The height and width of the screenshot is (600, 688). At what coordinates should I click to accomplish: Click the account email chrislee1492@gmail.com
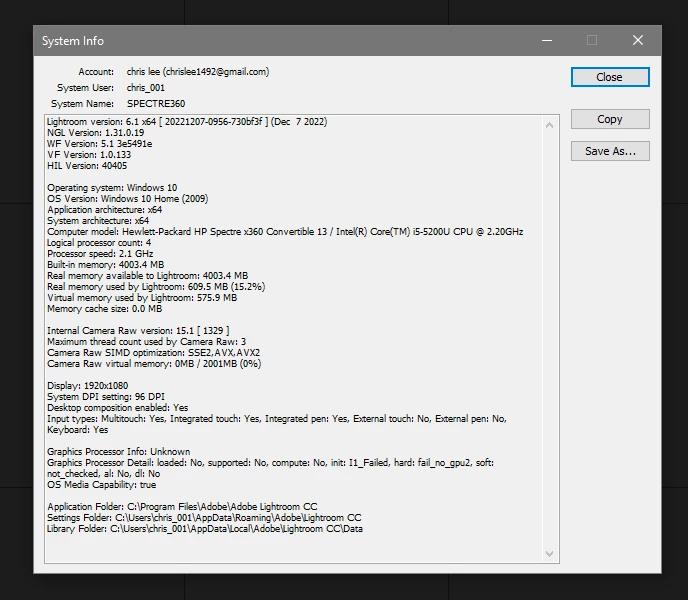click(x=217, y=72)
